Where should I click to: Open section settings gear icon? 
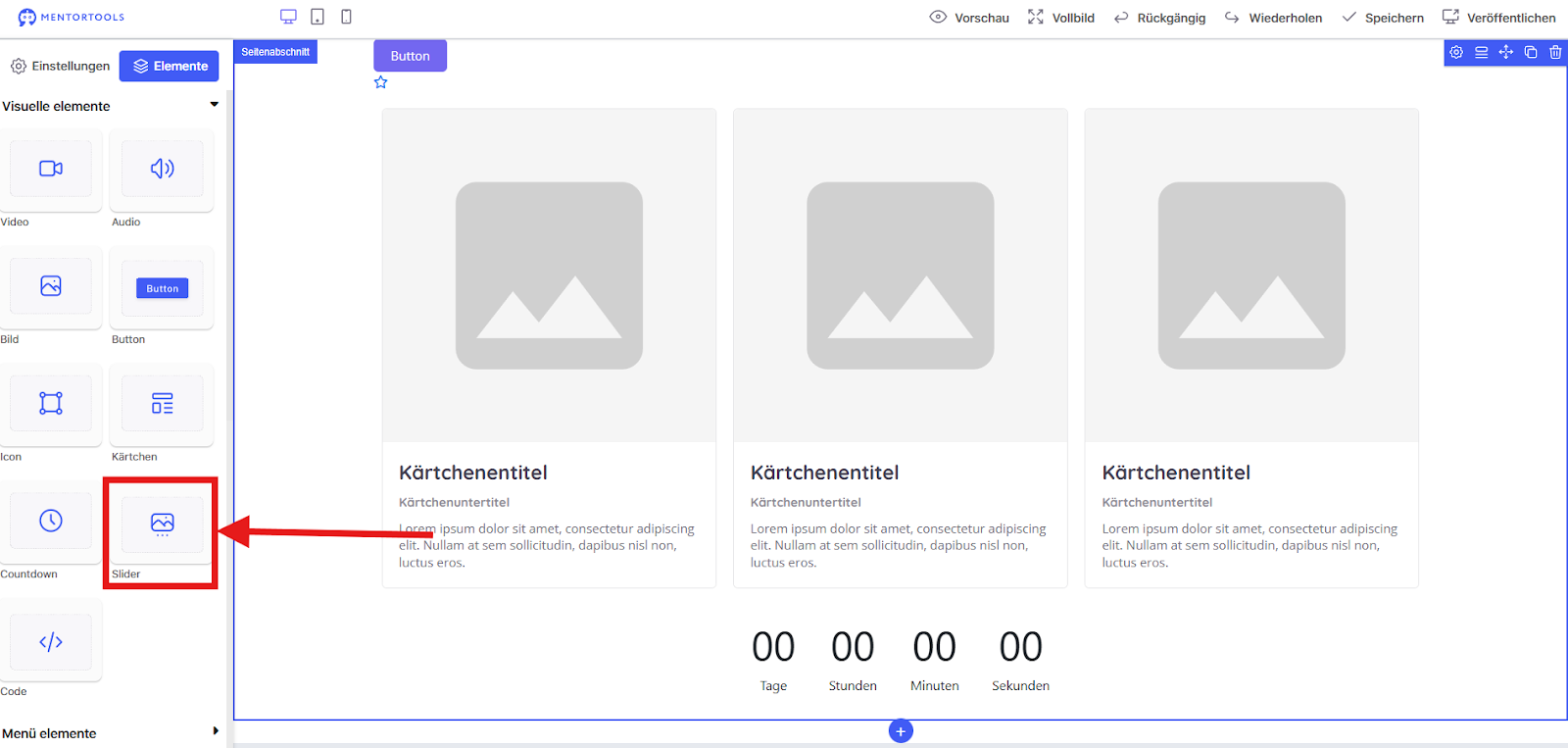1456,52
